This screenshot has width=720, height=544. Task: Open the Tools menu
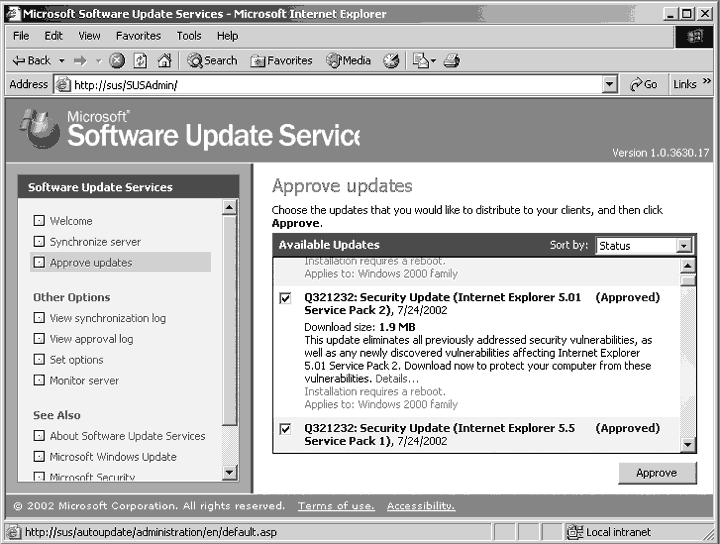click(x=189, y=36)
